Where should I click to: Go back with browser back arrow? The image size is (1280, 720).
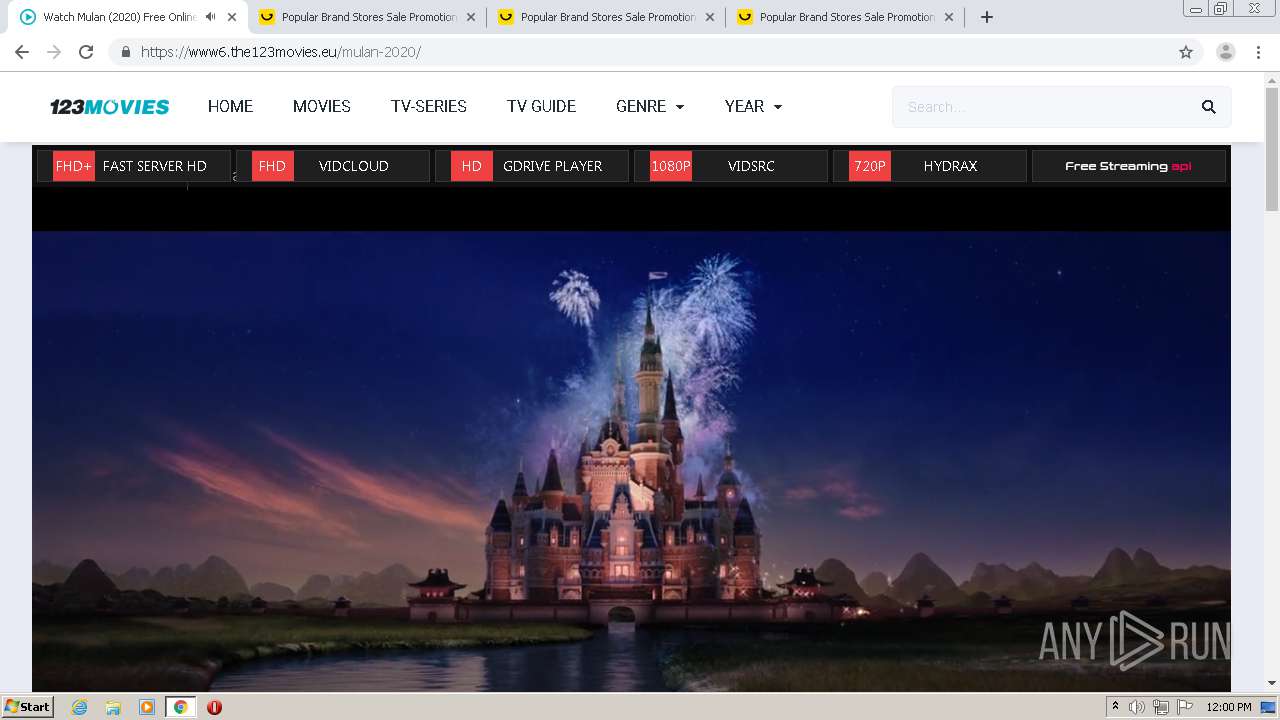pyautogui.click(x=22, y=52)
